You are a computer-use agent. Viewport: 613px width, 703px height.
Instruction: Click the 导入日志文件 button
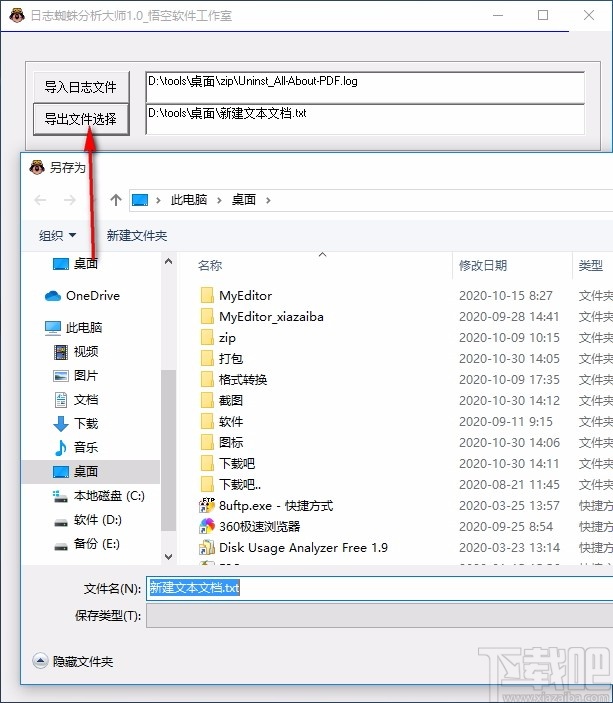click(81, 87)
